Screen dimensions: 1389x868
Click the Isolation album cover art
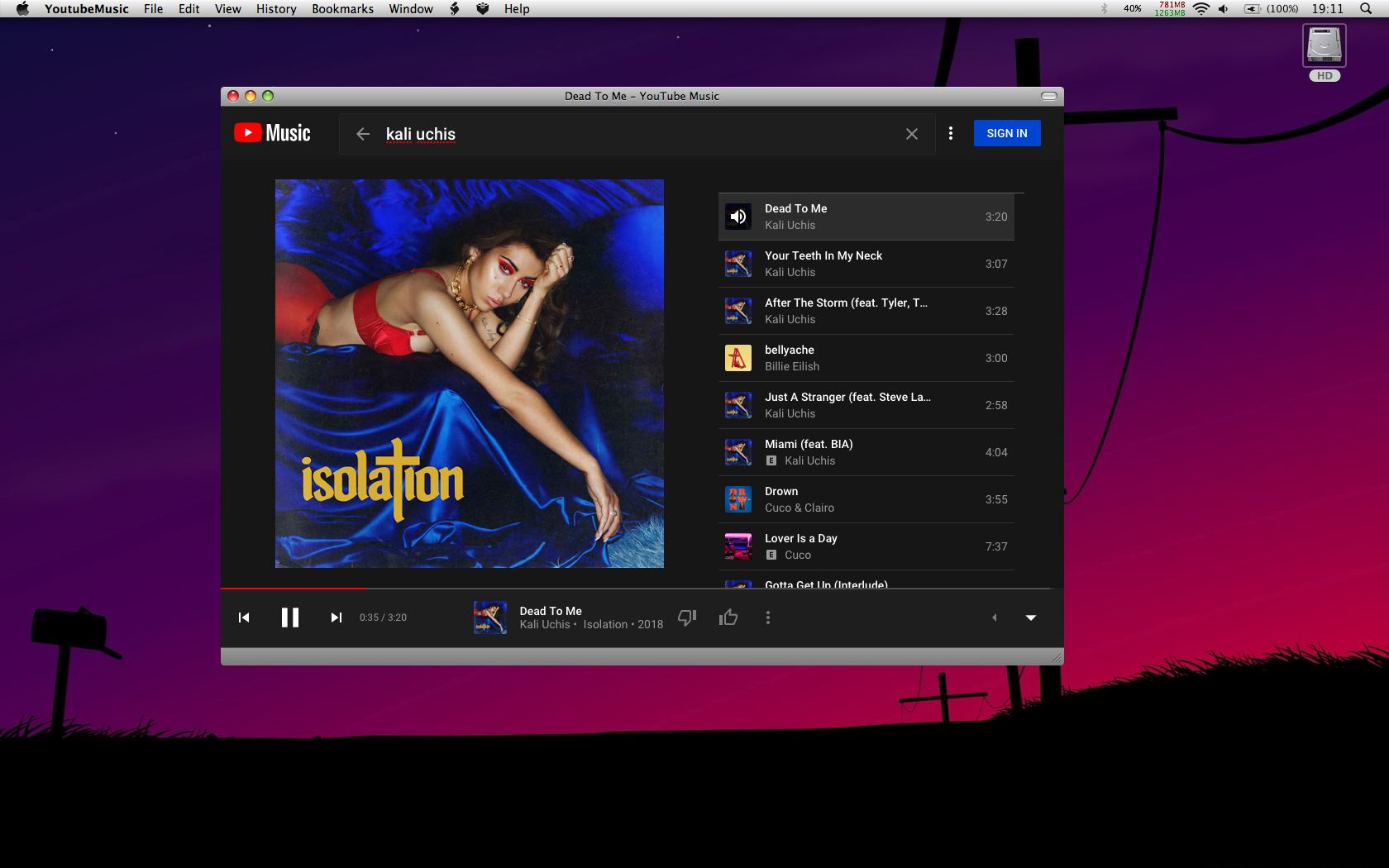[x=470, y=374]
